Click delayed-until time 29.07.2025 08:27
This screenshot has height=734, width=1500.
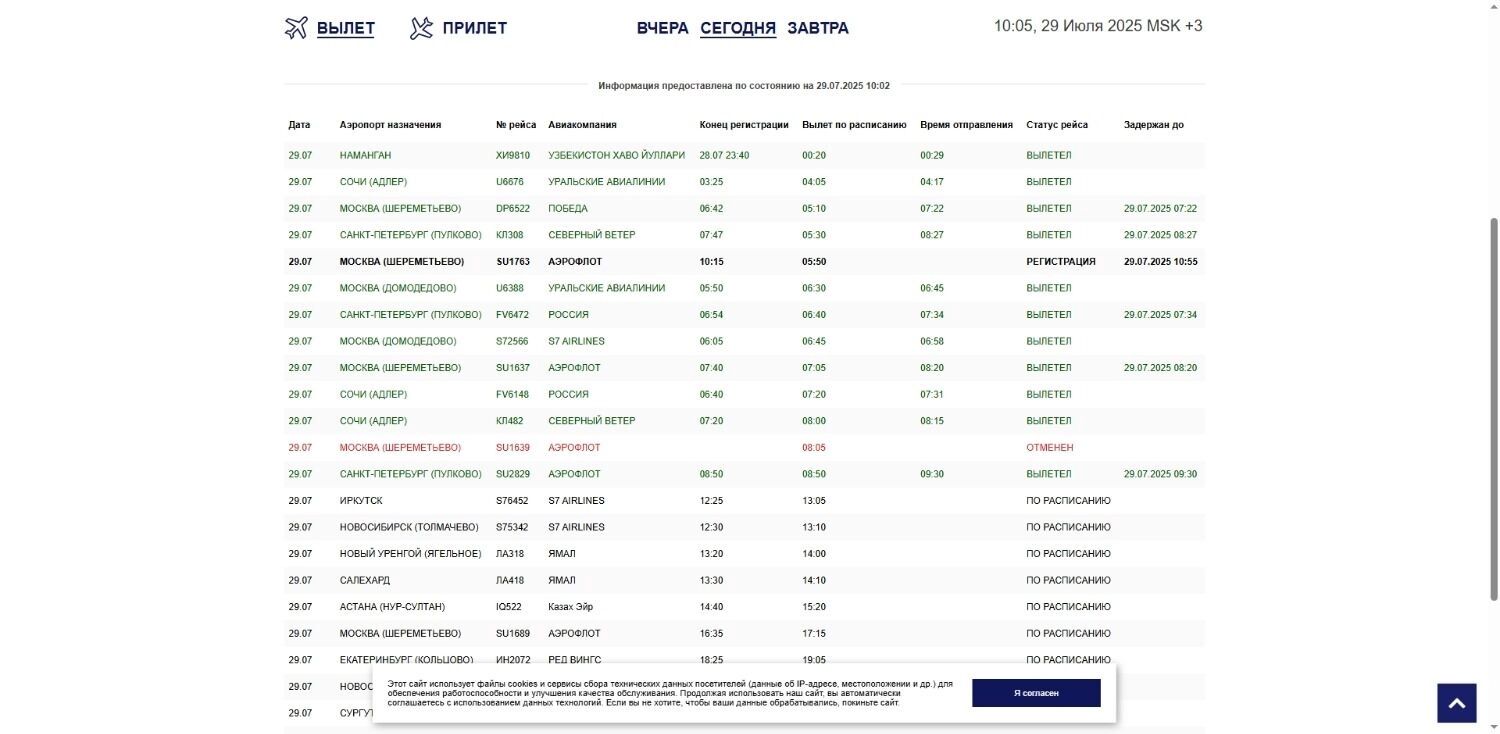(x=1161, y=235)
